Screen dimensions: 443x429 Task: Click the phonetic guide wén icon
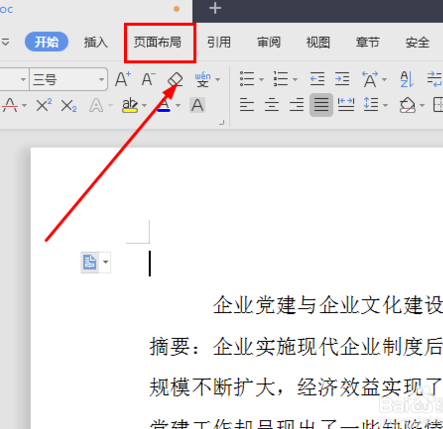click(203, 79)
